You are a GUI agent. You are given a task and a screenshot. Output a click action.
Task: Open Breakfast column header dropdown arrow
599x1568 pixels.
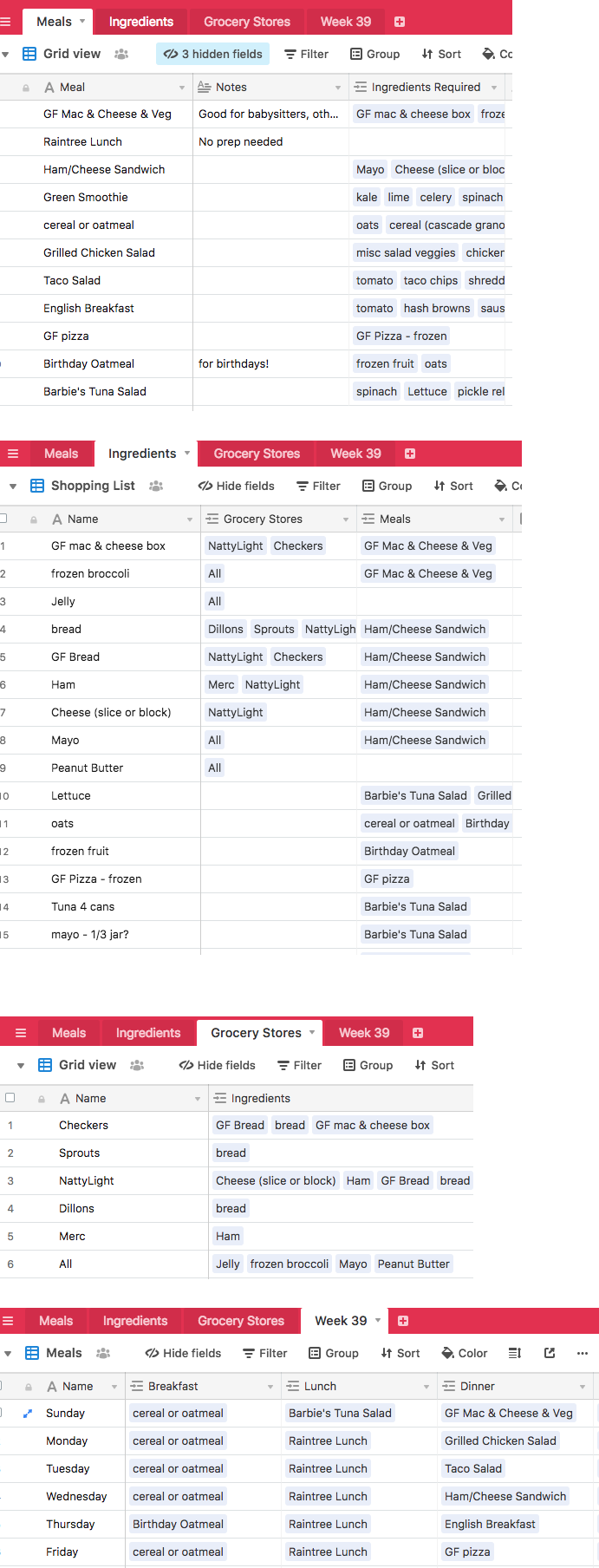[x=270, y=1387]
